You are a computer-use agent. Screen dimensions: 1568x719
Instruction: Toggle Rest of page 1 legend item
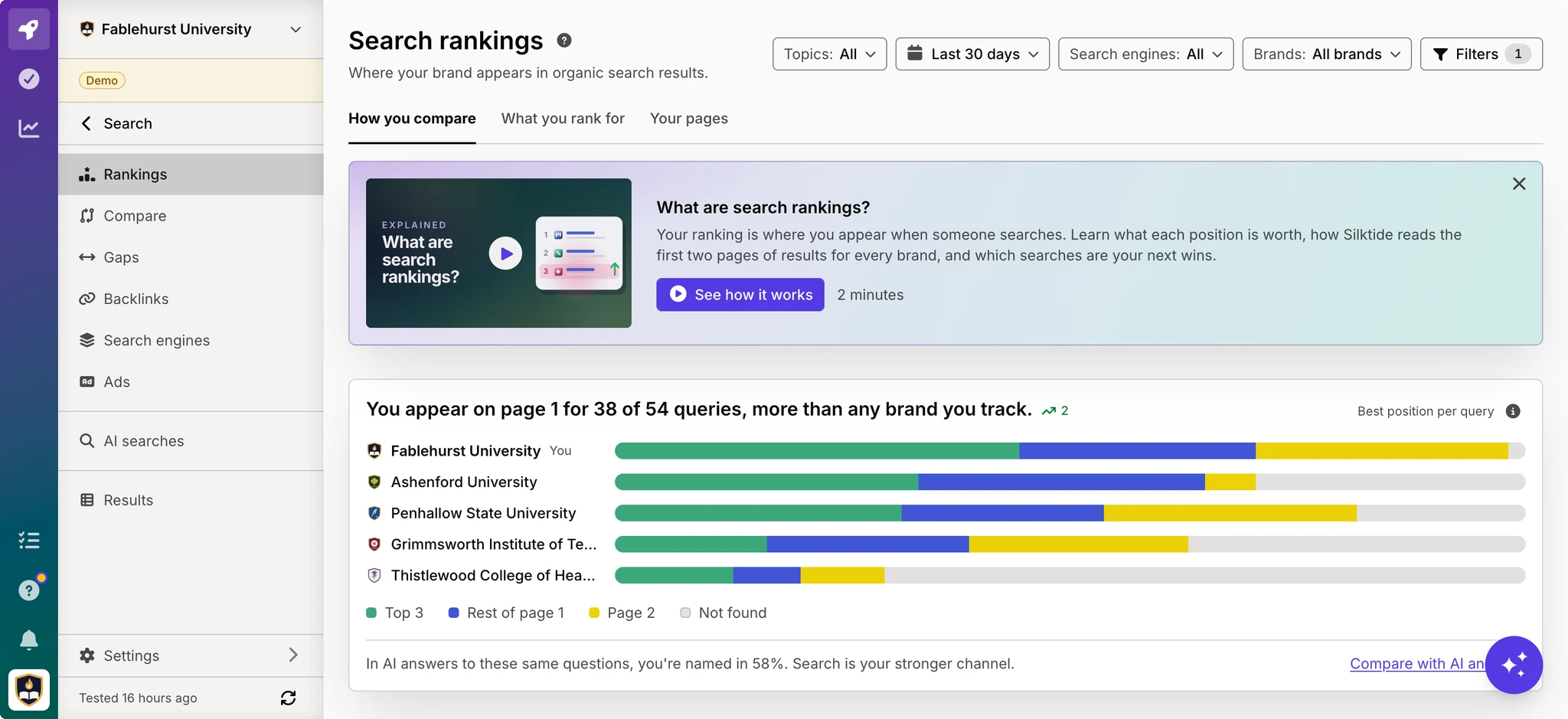506,613
